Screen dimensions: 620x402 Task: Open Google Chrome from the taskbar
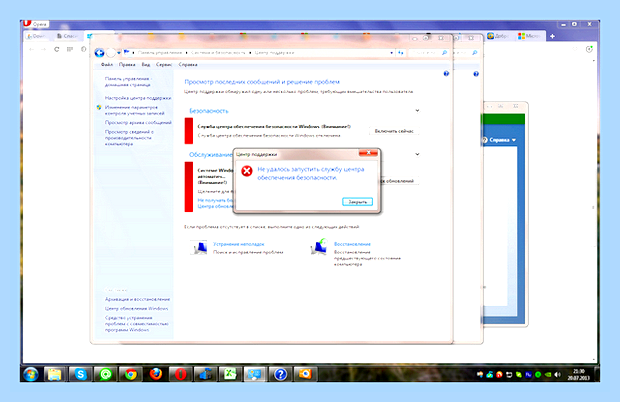coord(130,374)
